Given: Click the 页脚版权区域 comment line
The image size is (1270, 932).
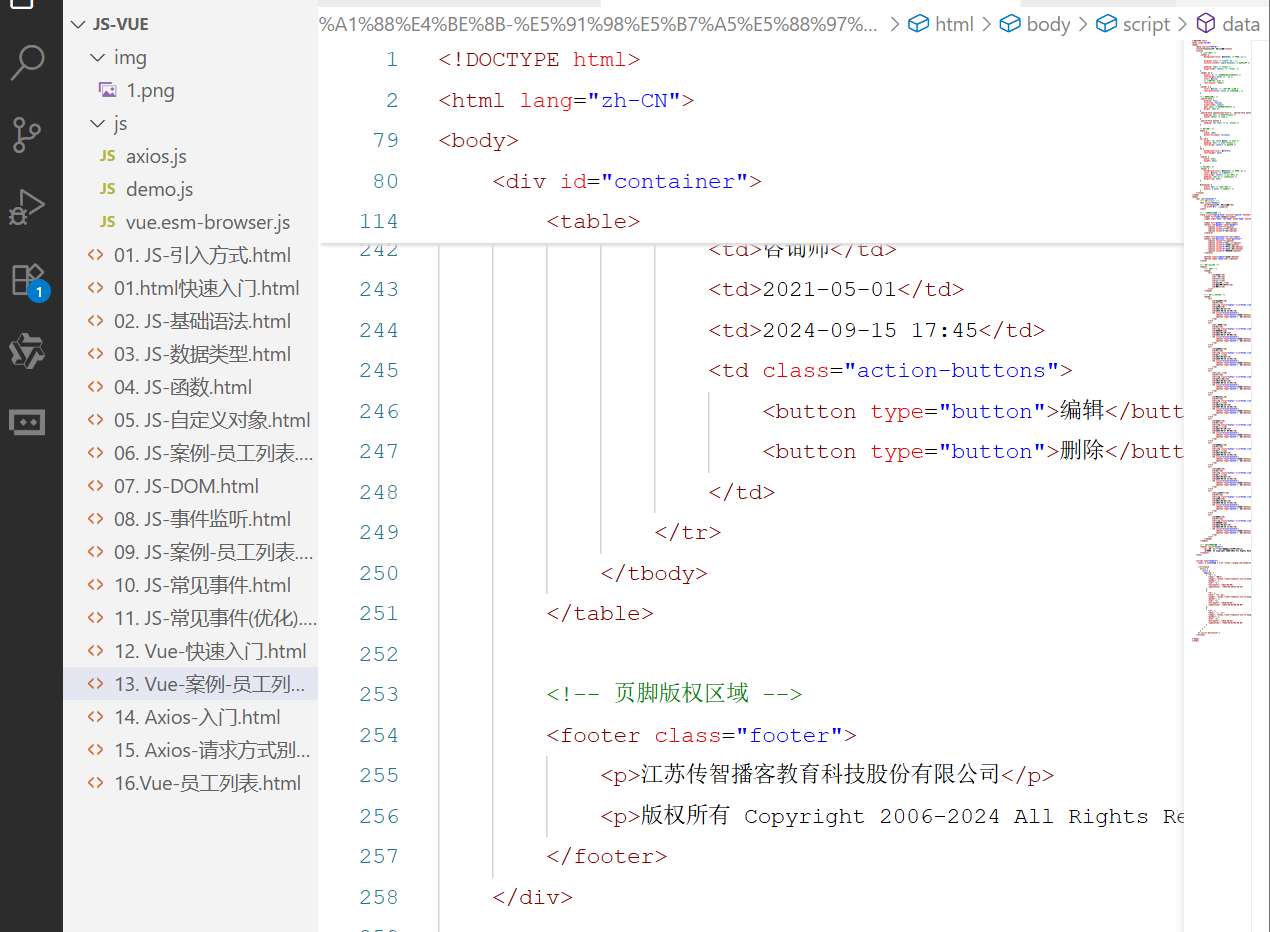Looking at the screenshot, I should click(674, 694).
